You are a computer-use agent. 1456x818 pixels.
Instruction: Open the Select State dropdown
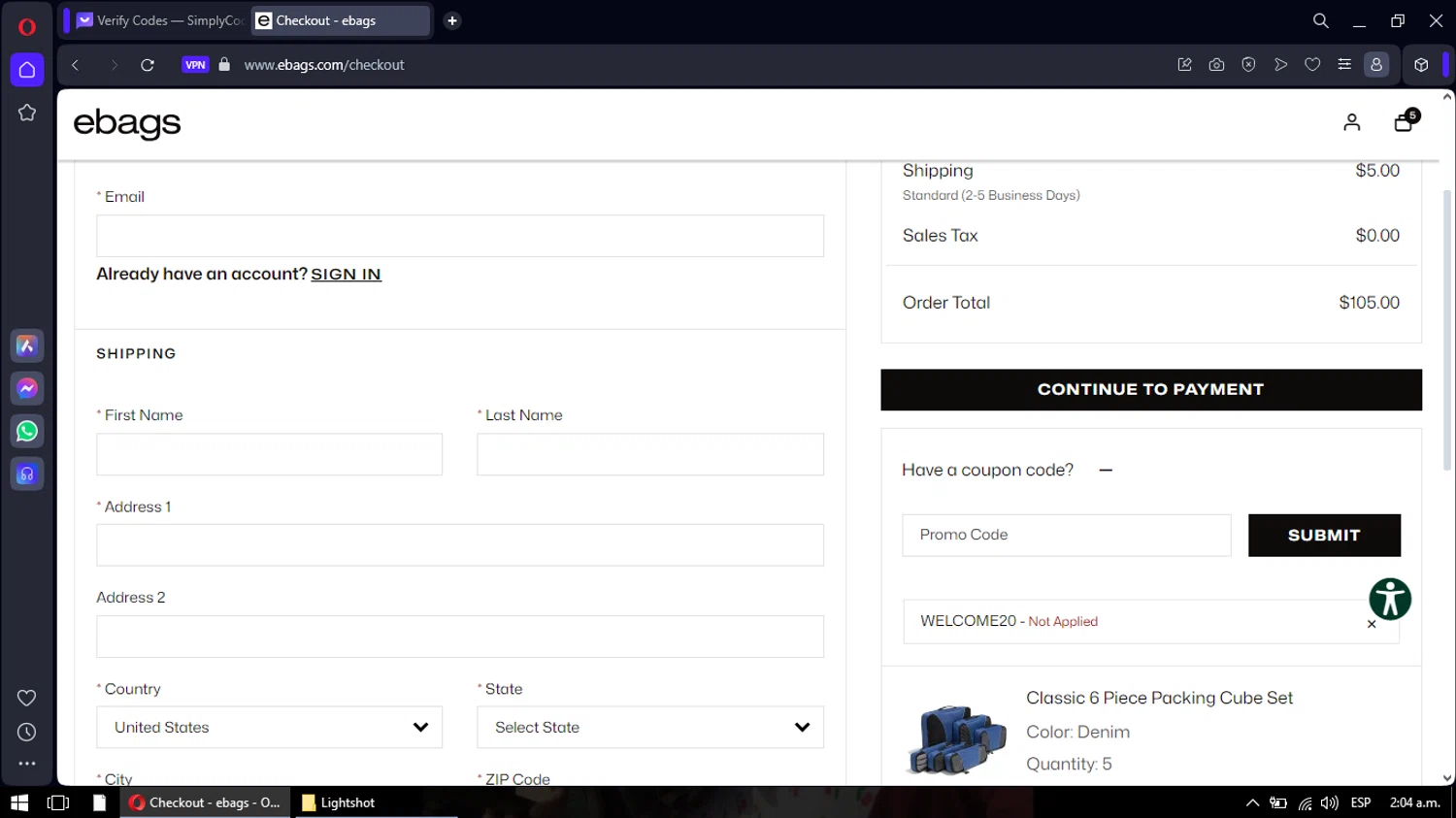click(650, 728)
